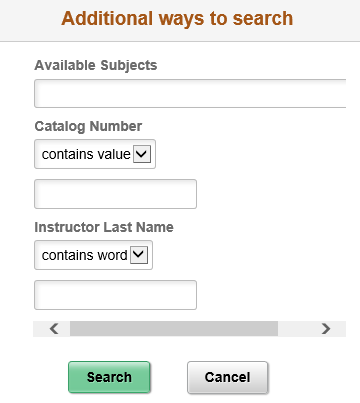Open the Instructor 'contains word' dropdown

point(93,255)
